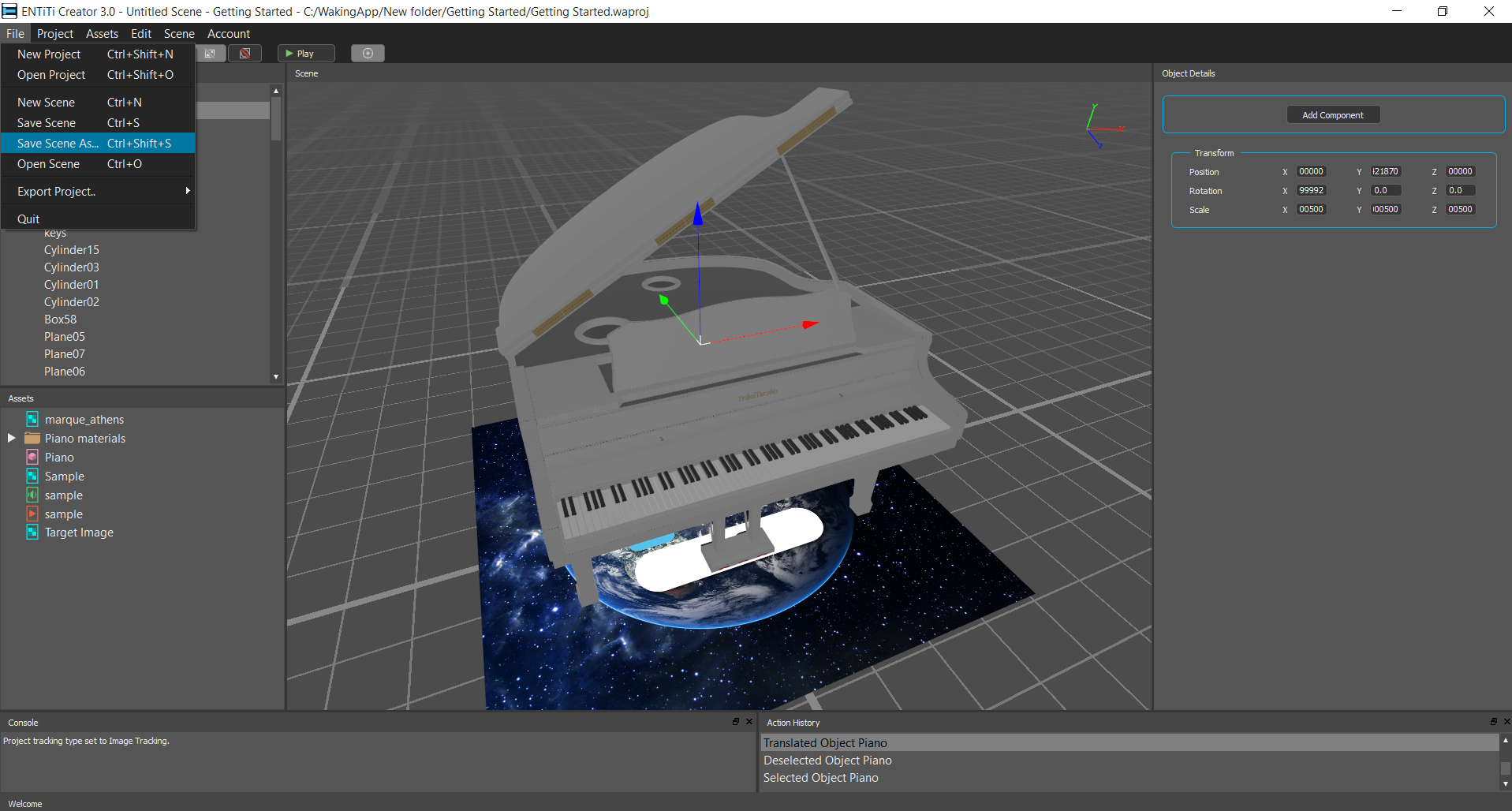Choose Save Scene menu entry
This screenshot has width=1512, height=811.
coord(98,122)
